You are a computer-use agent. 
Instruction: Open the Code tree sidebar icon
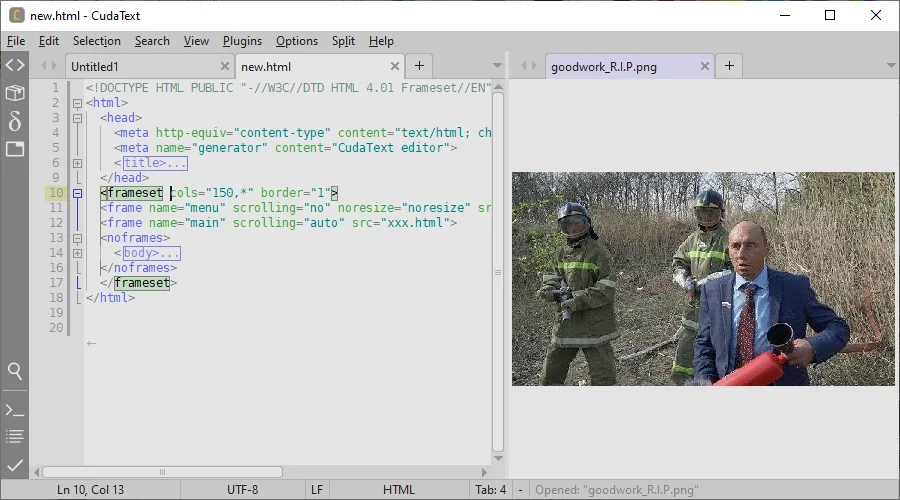(15, 65)
